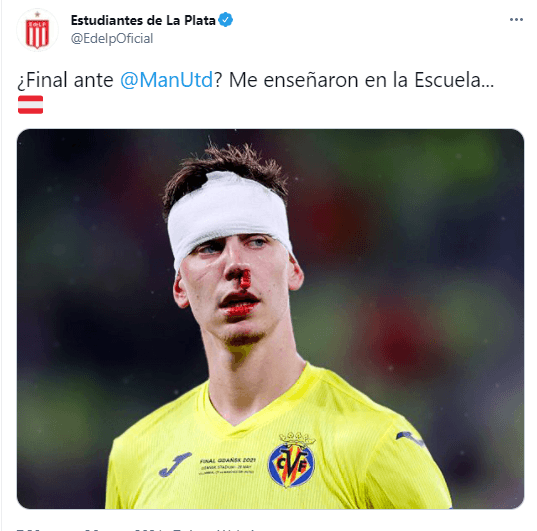The height and width of the screenshot is (531, 537).
Task: Open the tweet photo of the bandaged player
Action: pos(270,319)
